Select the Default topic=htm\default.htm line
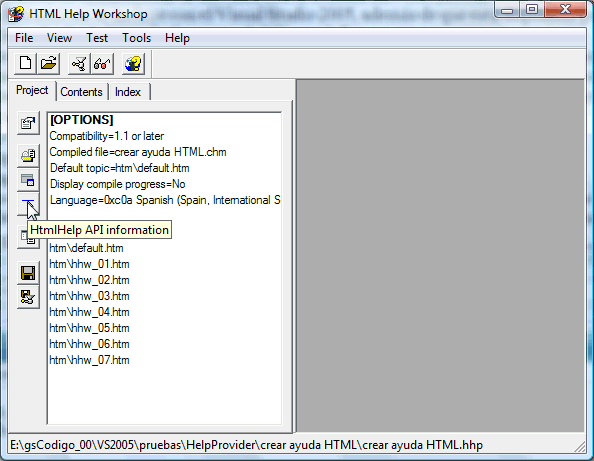This screenshot has width=594, height=461. [119, 168]
